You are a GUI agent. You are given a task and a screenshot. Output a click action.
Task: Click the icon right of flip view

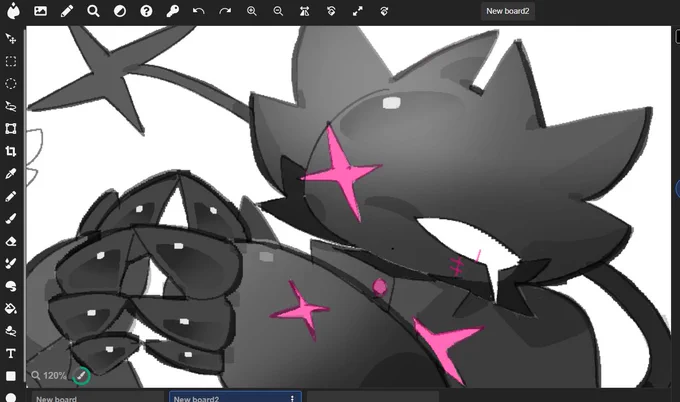point(331,11)
